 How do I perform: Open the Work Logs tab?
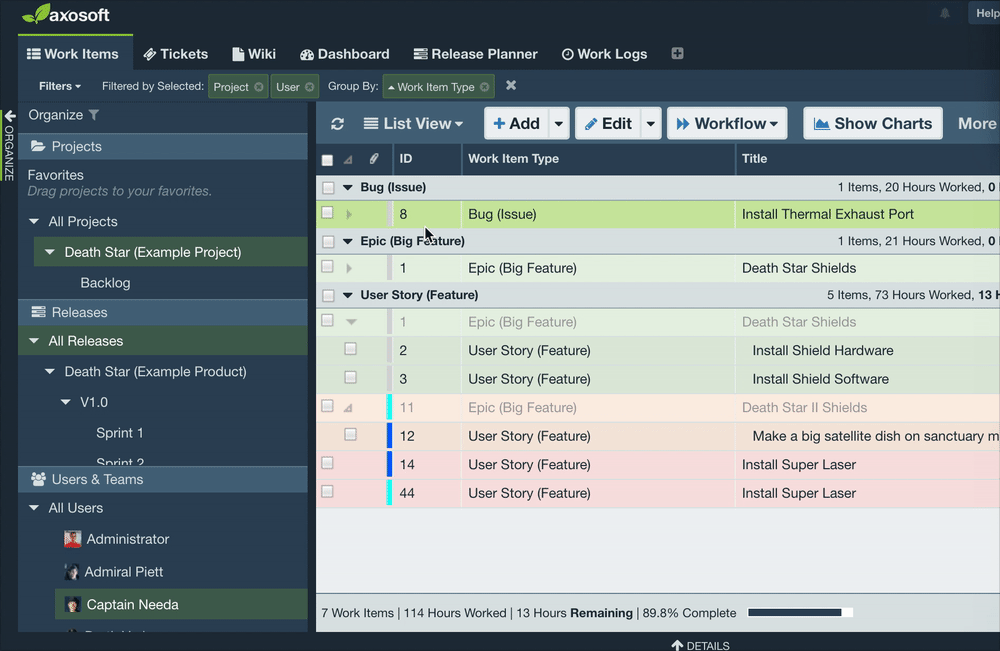[x=604, y=54]
